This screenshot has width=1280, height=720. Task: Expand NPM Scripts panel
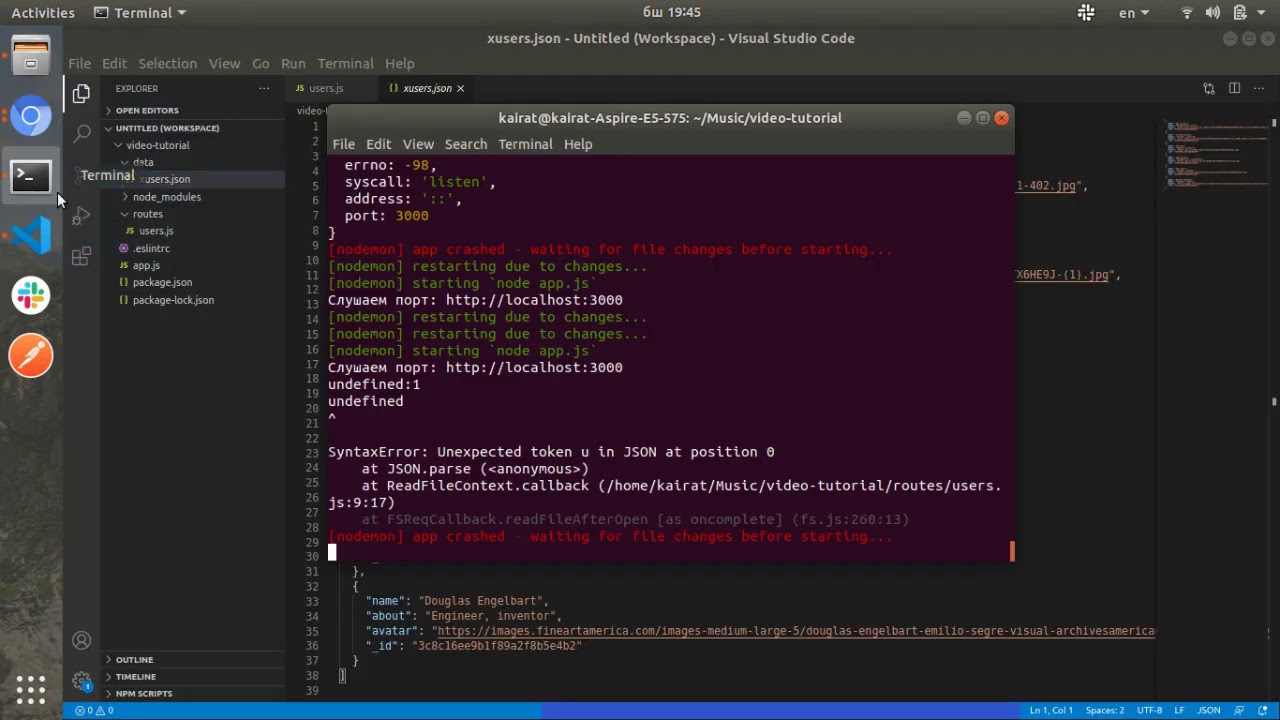143,694
